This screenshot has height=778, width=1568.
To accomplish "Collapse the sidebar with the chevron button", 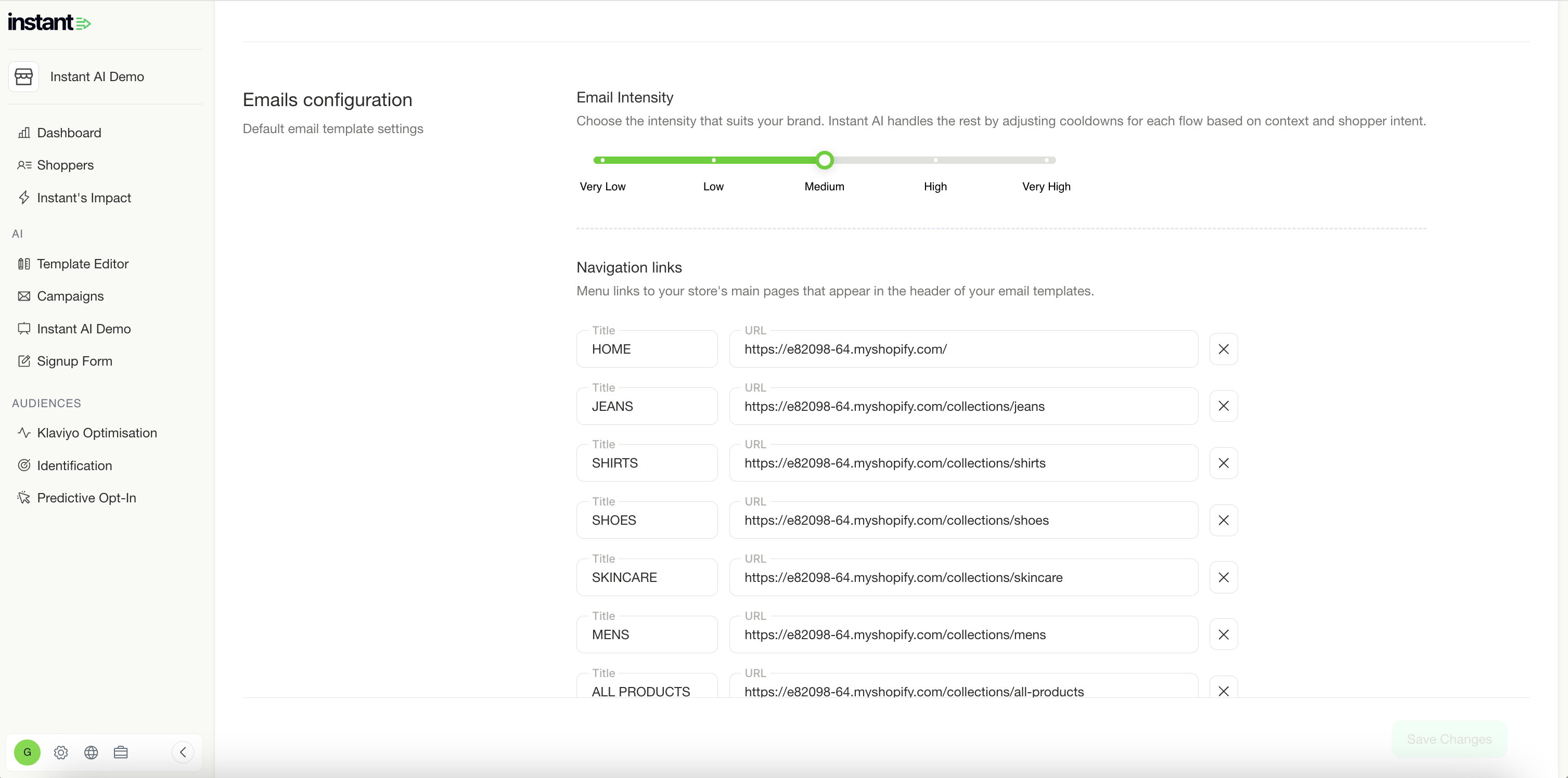I will [x=183, y=753].
